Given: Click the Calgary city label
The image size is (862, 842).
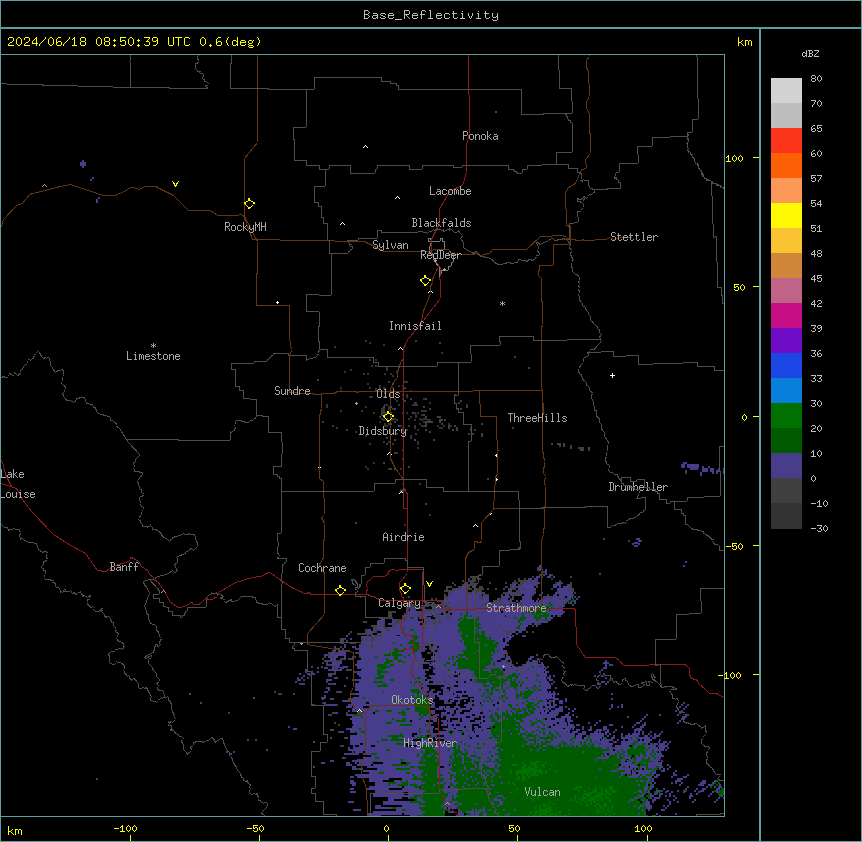Looking at the screenshot, I should pos(399,603).
